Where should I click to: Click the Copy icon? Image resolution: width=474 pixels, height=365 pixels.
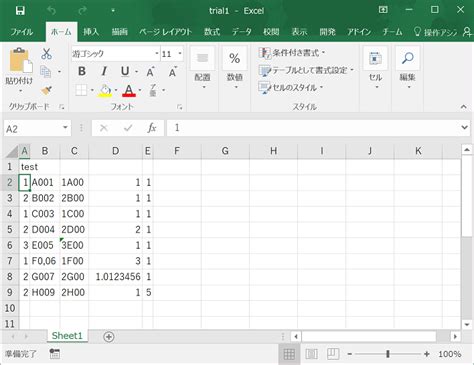46,71
